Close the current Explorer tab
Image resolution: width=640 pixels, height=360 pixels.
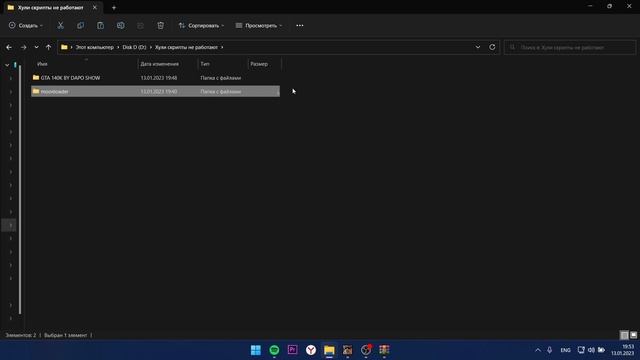click(95, 7)
